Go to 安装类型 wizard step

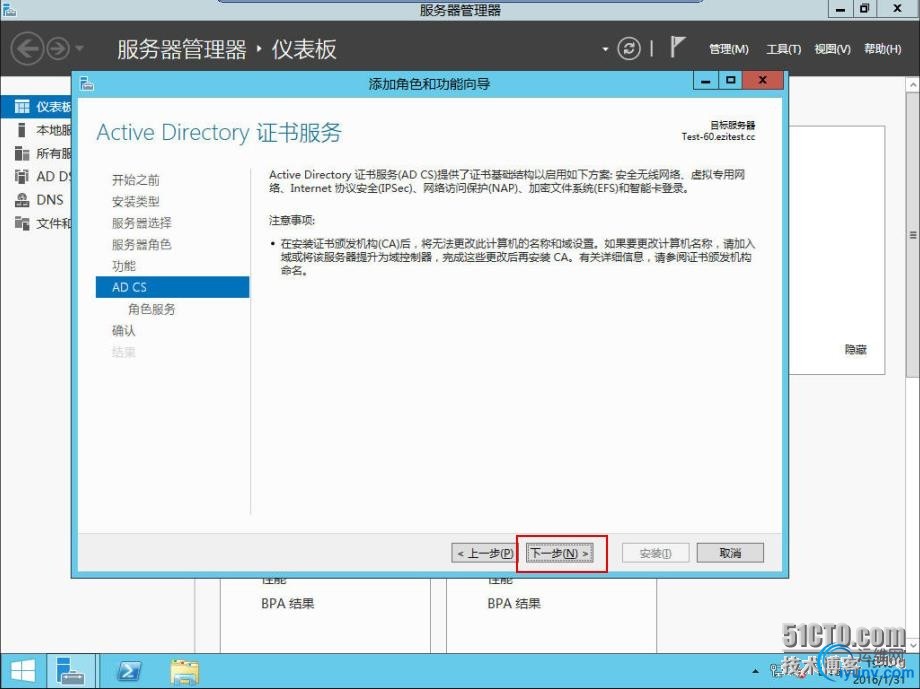pyautogui.click(x=136, y=201)
